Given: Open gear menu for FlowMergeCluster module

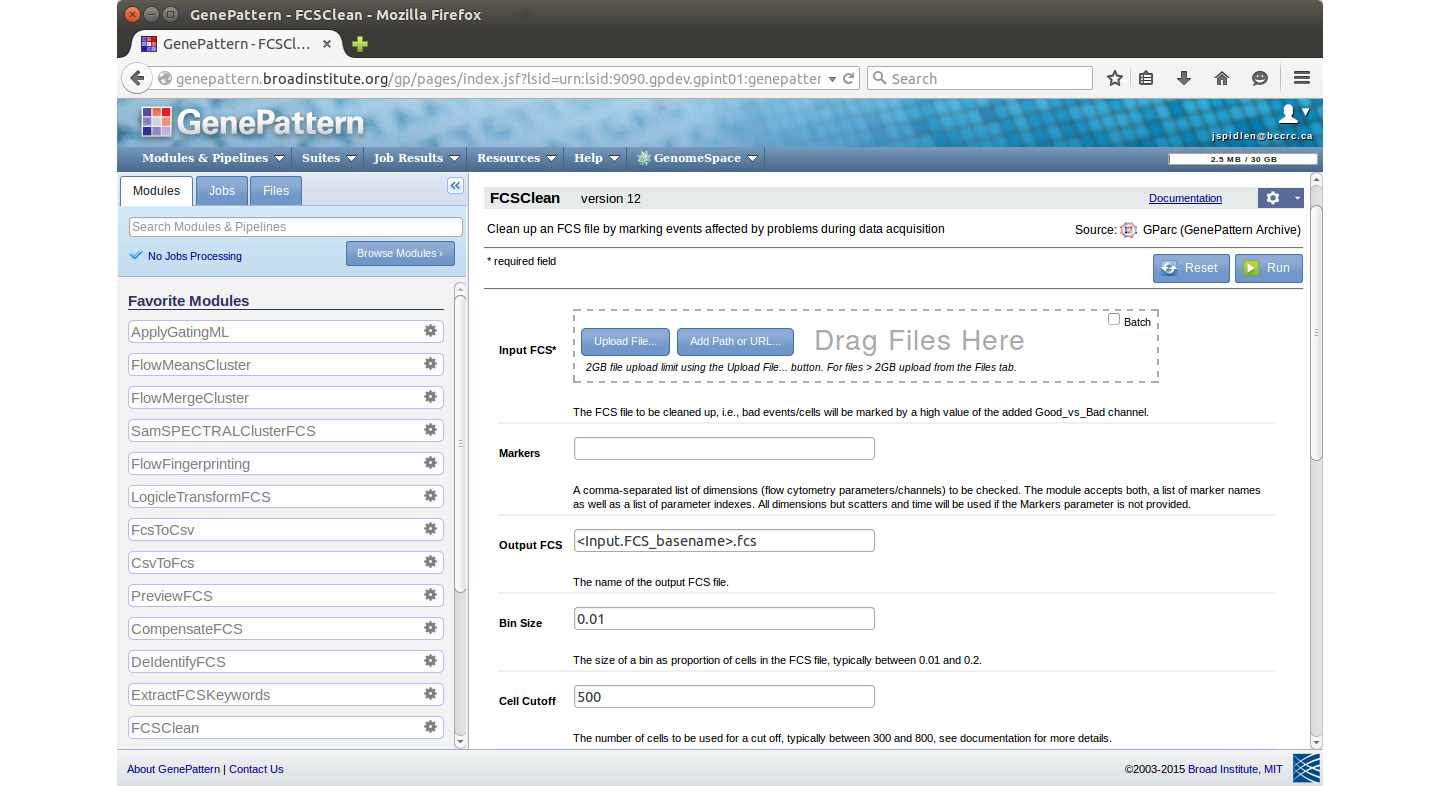Looking at the screenshot, I should (430, 397).
